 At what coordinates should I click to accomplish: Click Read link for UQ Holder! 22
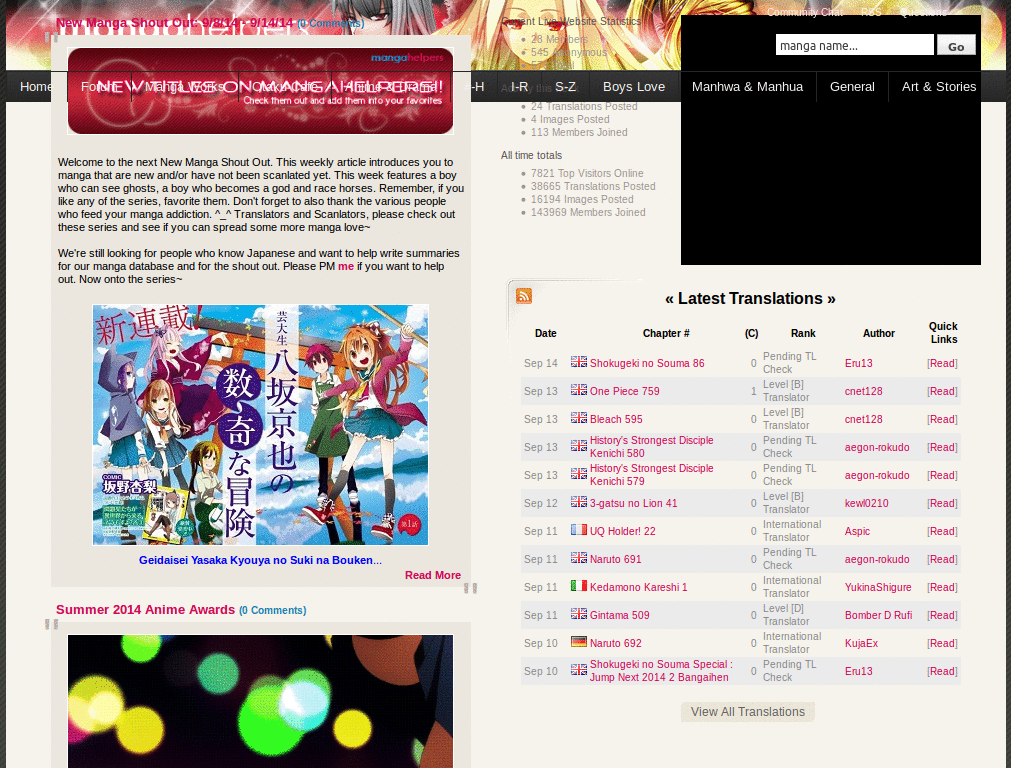tap(942, 532)
